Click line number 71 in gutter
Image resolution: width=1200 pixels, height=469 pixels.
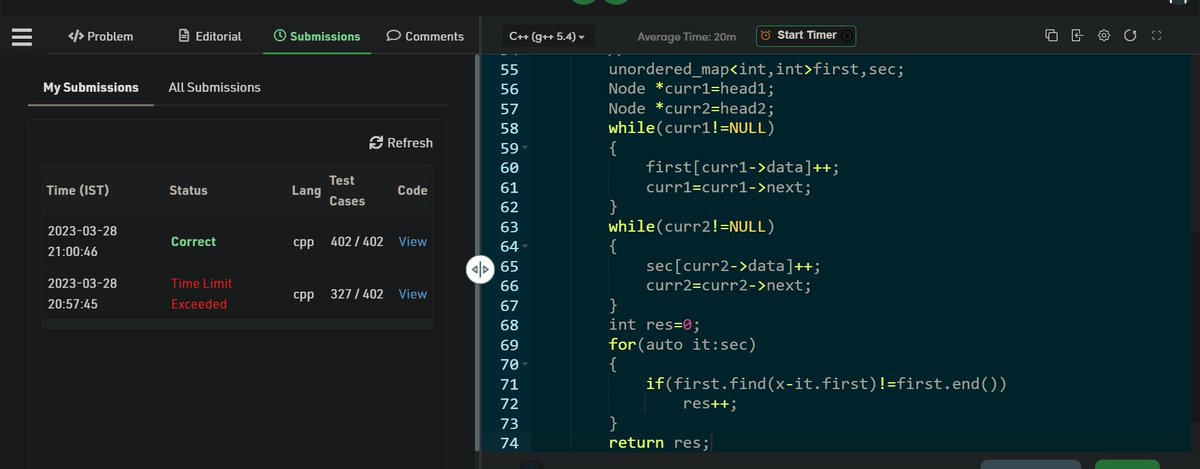click(x=508, y=384)
